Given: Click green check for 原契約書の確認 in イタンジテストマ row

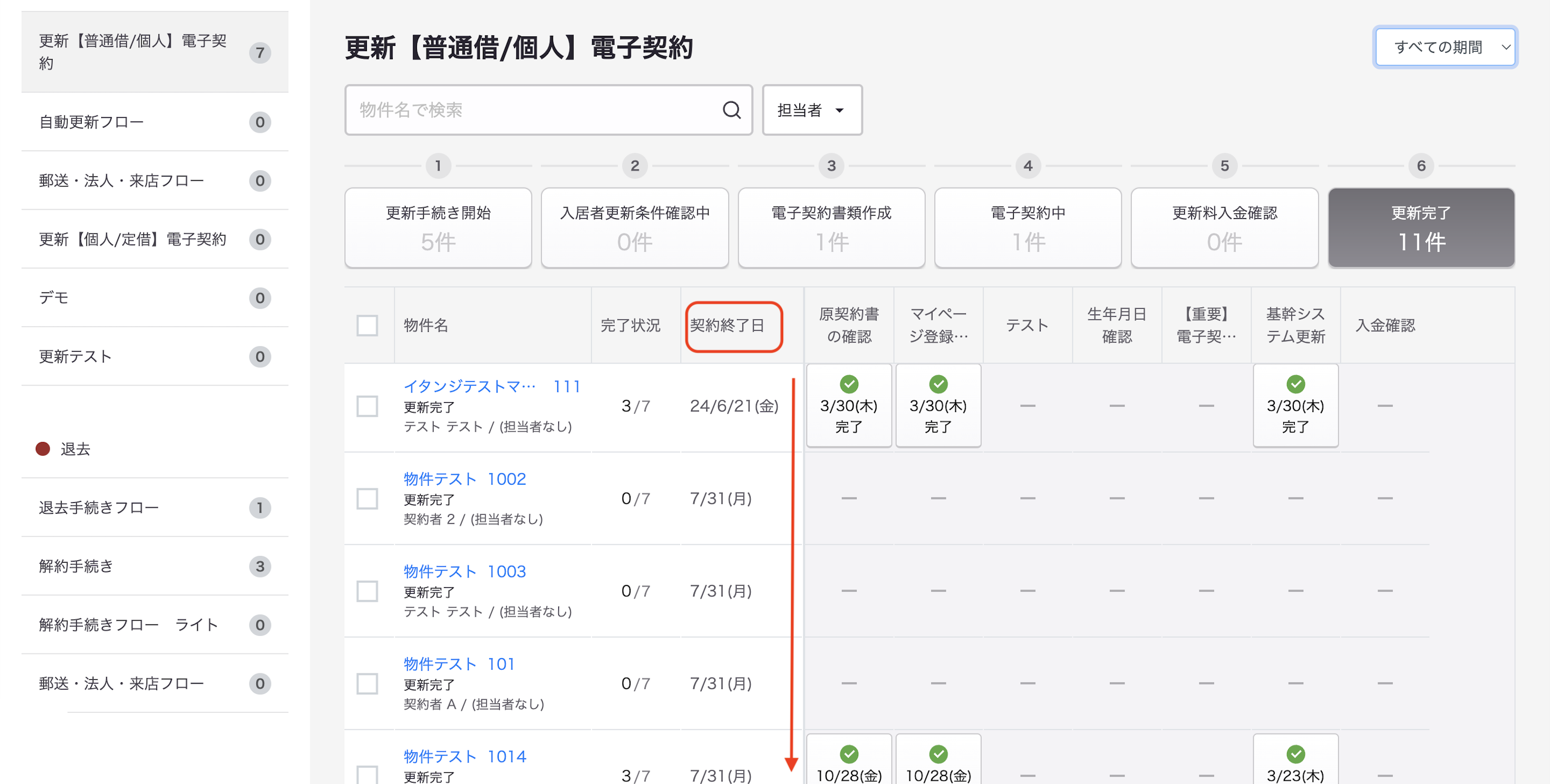Looking at the screenshot, I should (x=848, y=384).
